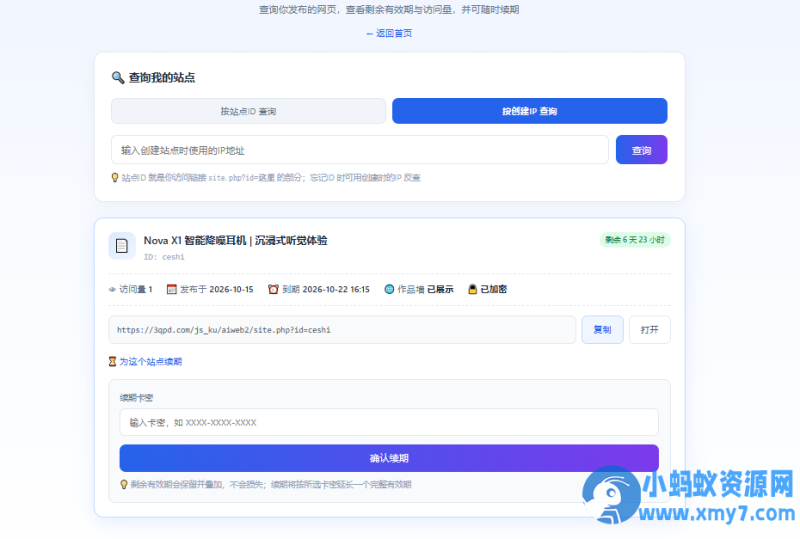Screen dimensions: 800x539
Task: Focus the IP地址 input field
Action: point(360,150)
